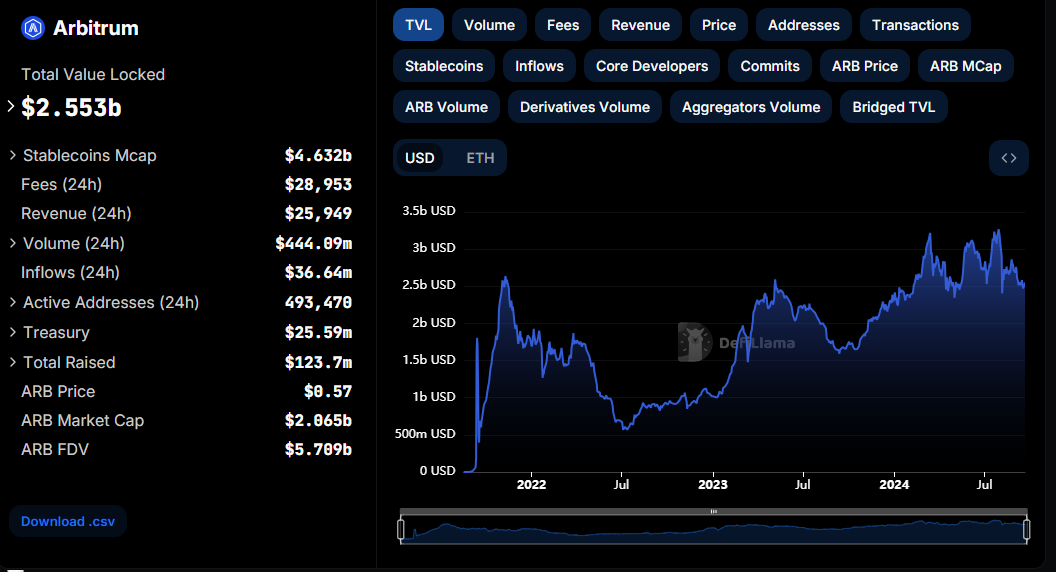
Task: Click the ARB Price value $0.57
Action: pyautogui.click(x=327, y=391)
